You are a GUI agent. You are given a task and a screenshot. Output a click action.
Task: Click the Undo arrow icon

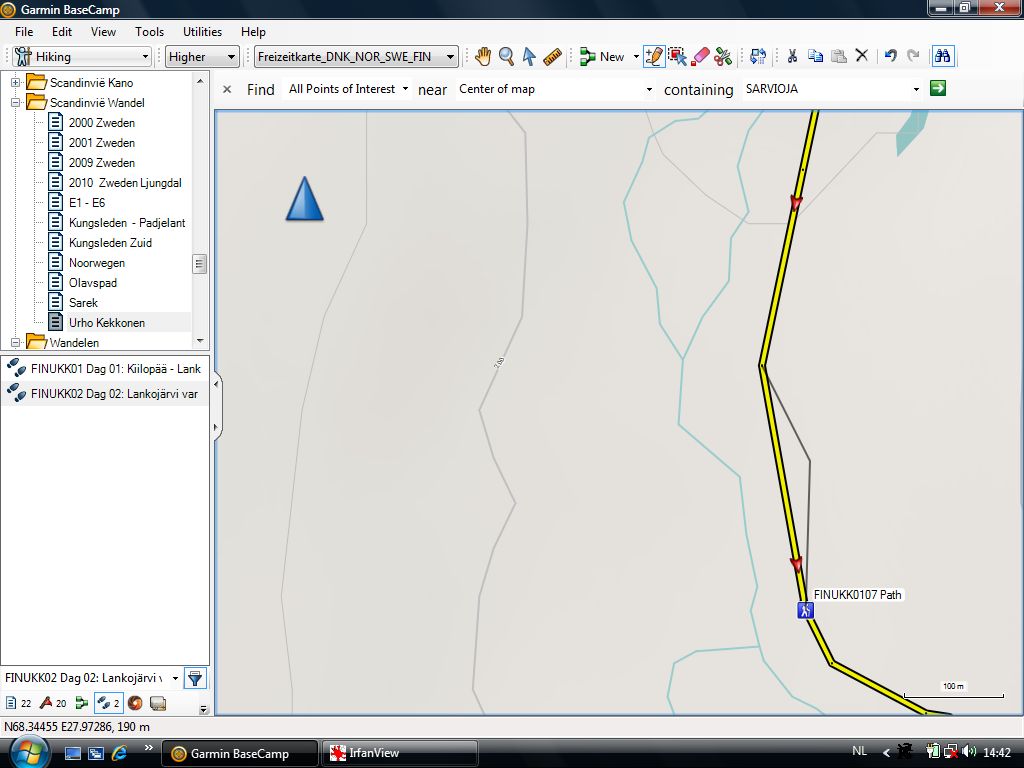pyautogui.click(x=890, y=57)
